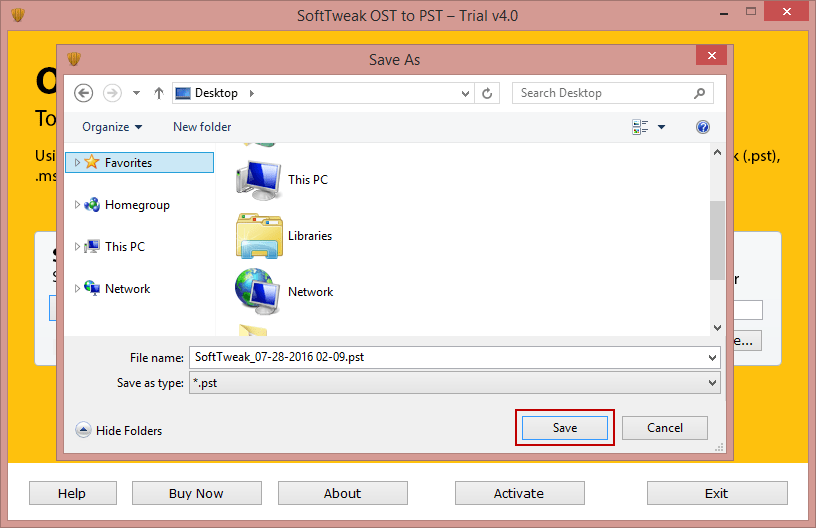Open Libraries folder in file list
The width and height of the screenshot is (816, 528).
pyautogui.click(x=259, y=236)
